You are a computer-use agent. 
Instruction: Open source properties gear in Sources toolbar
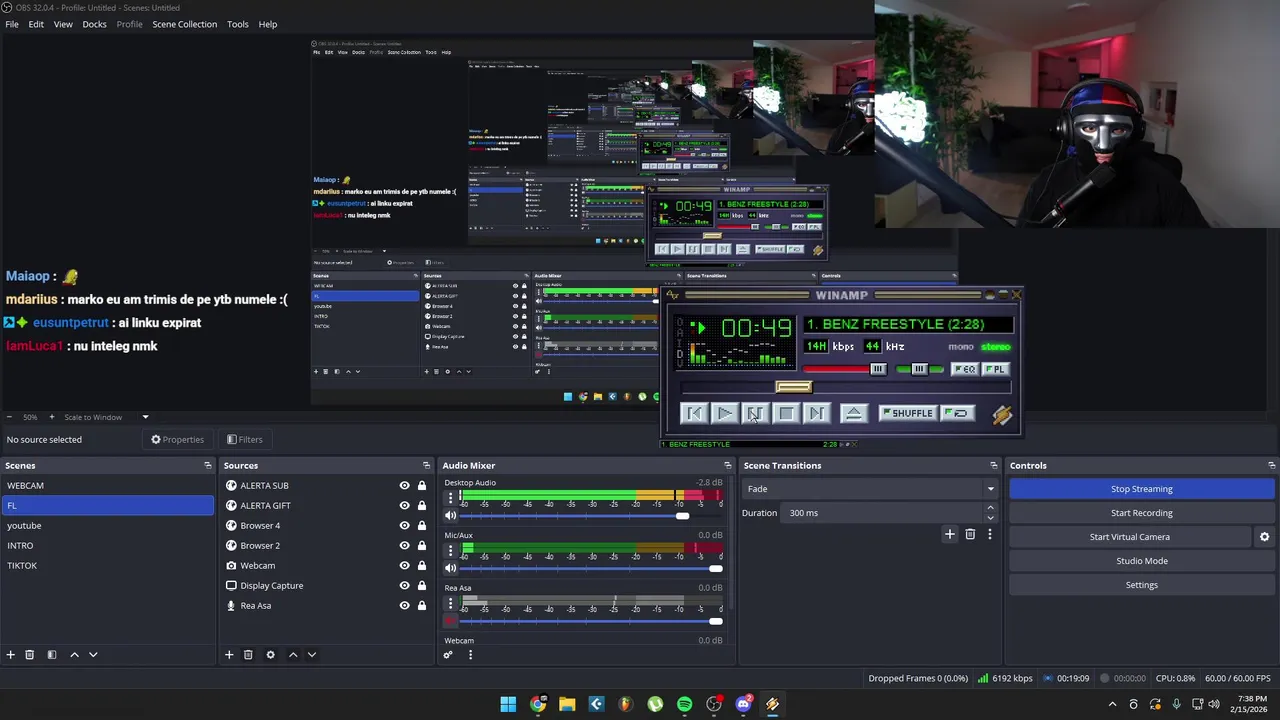[x=270, y=655]
